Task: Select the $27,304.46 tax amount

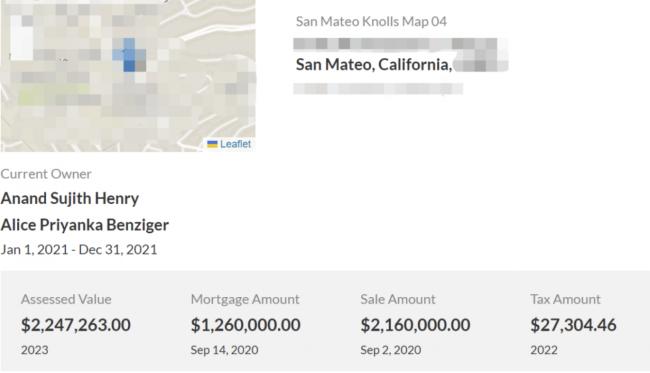Action: pyautogui.click(x=573, y=325)
